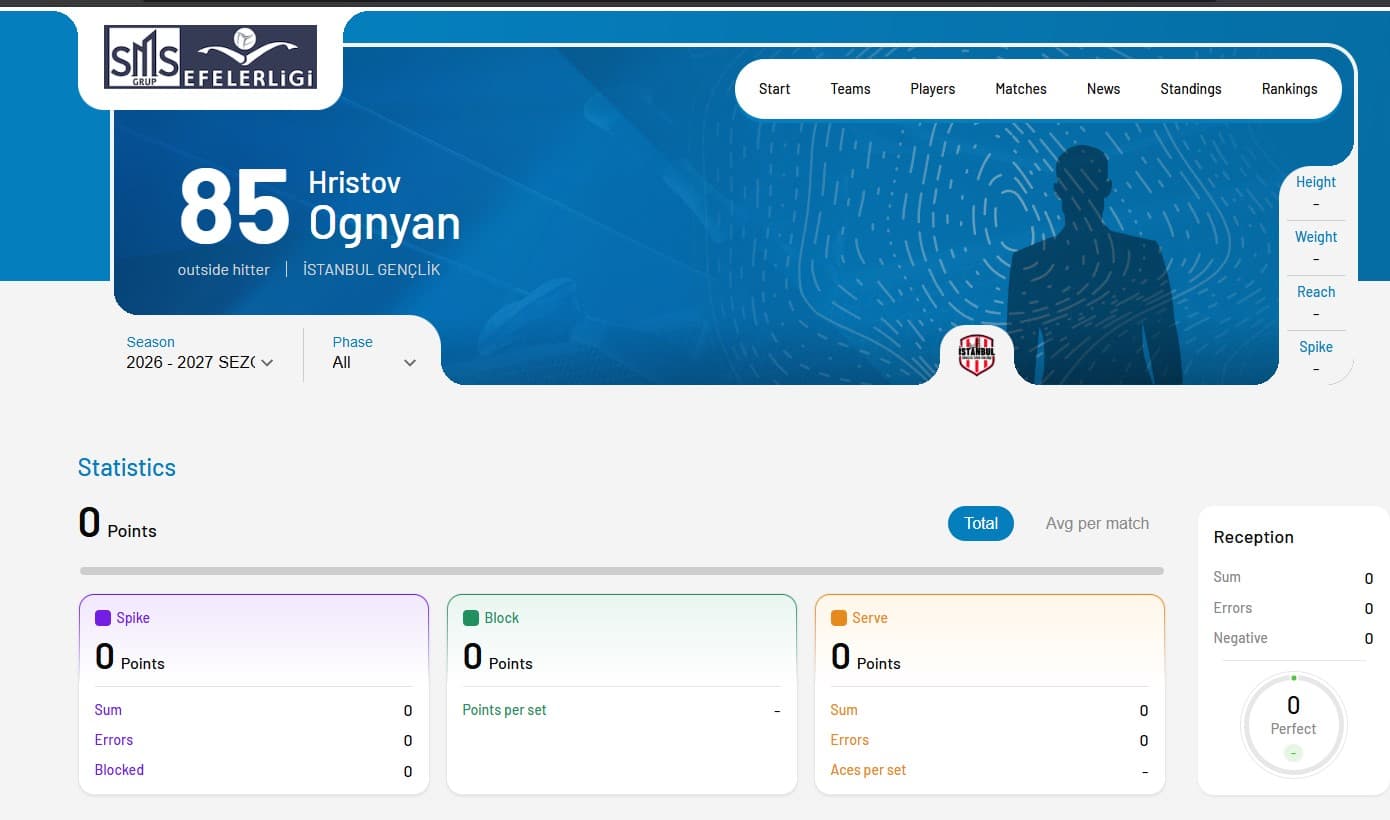Open the Matches page

click(x=1021, y=89)
